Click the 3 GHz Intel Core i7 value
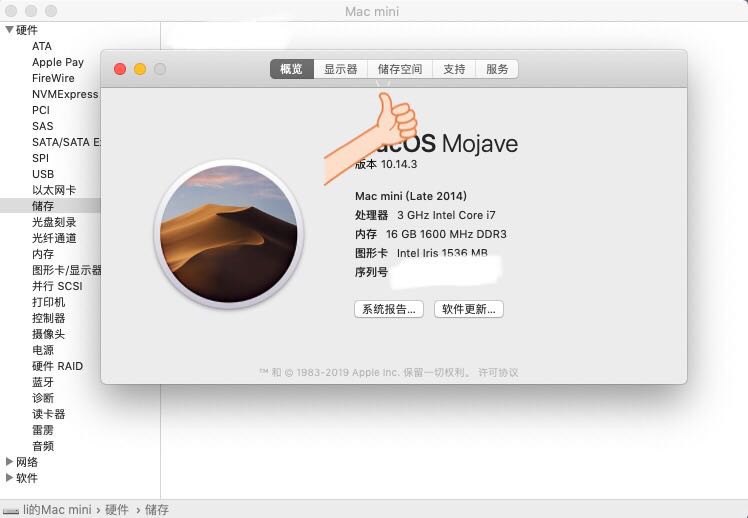The height and width of the screenshot is (518, 748). tap(447, 215)
